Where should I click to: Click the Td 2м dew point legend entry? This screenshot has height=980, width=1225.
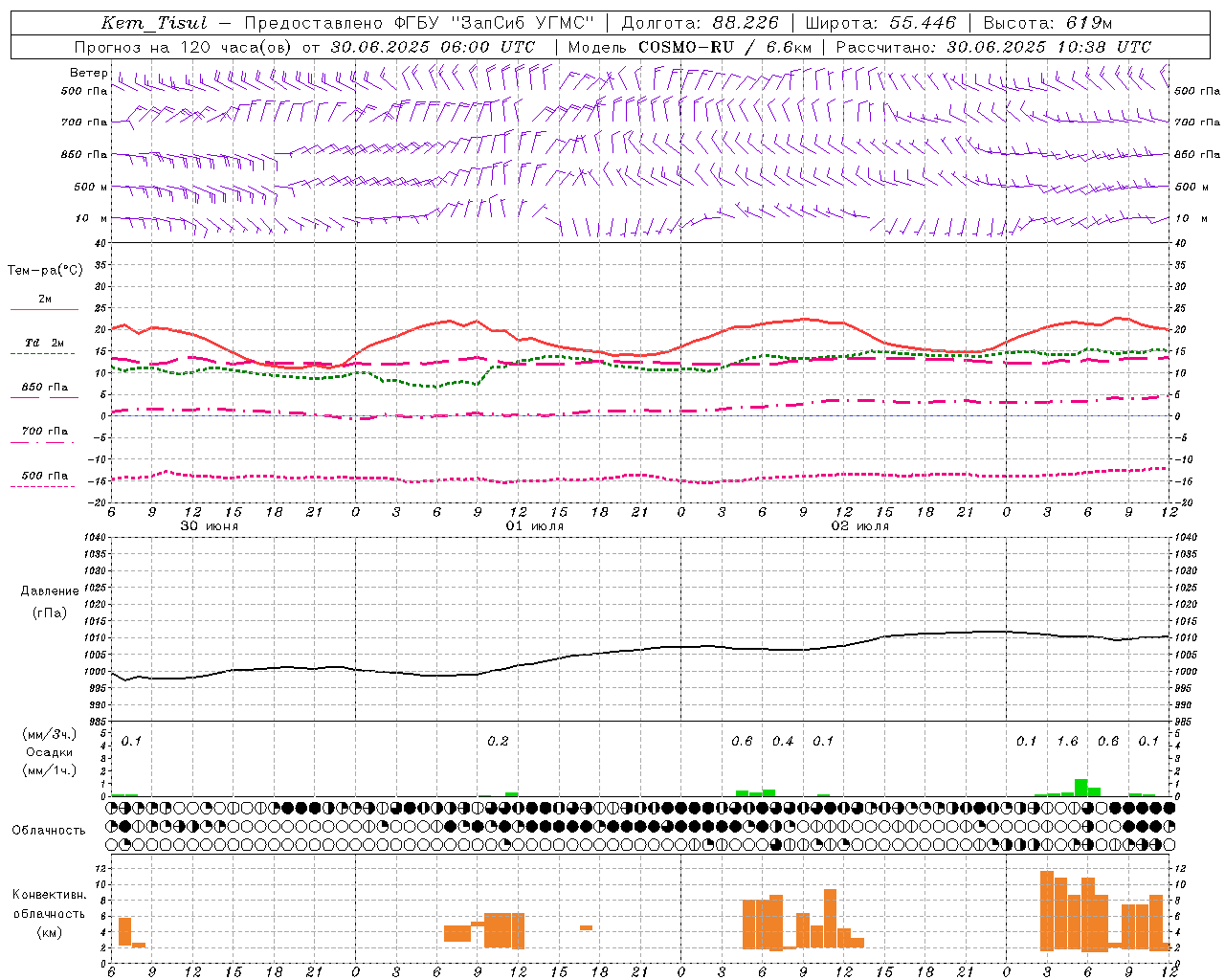click(x=44, y=343)
